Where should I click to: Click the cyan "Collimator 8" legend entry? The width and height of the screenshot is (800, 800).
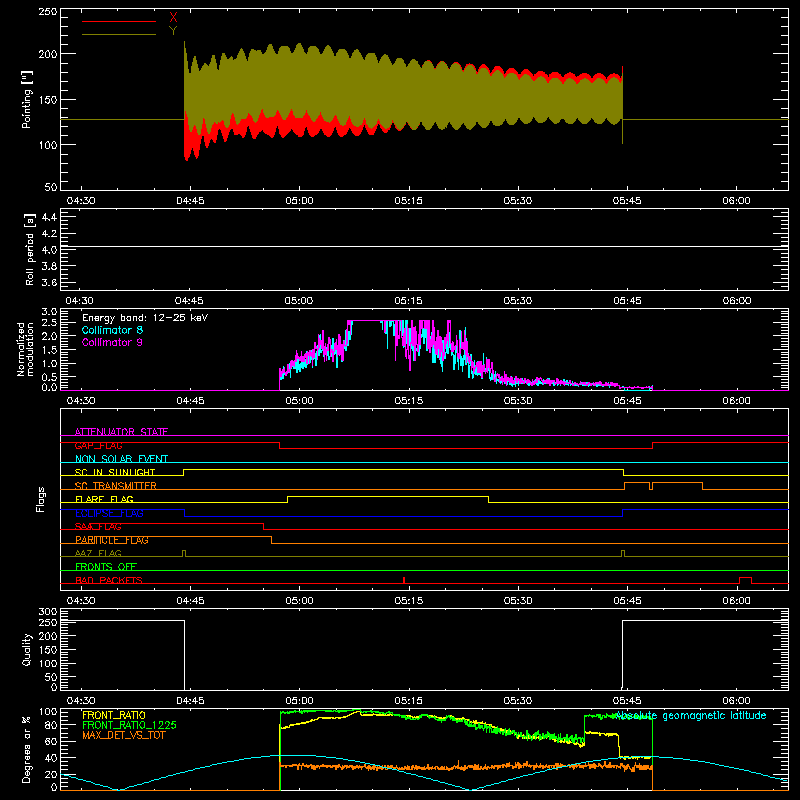(x=112, y=330)
